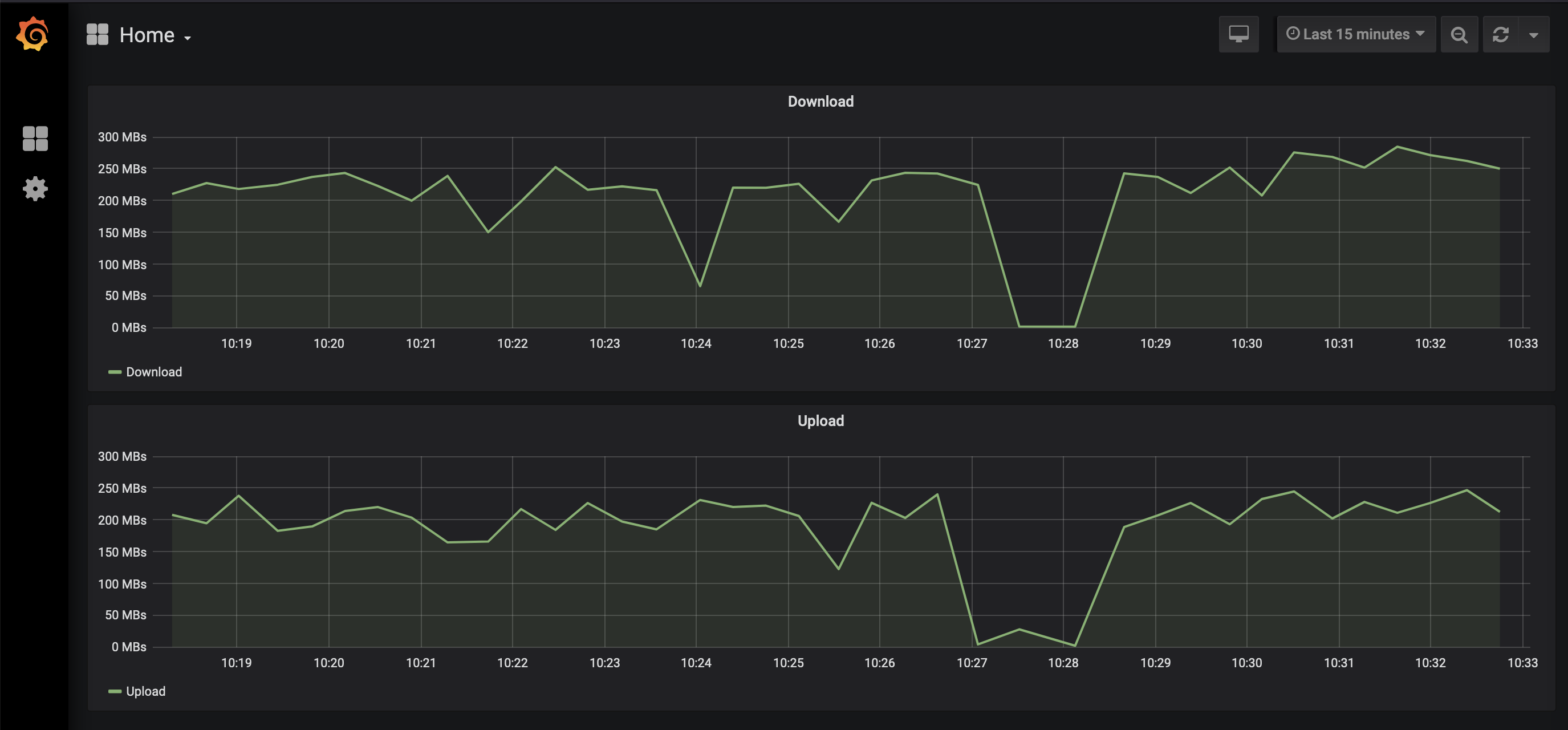The image size is (1568, 730).
Task: Refresh the dashboard with refresh icon
Action: point(1501,35)
